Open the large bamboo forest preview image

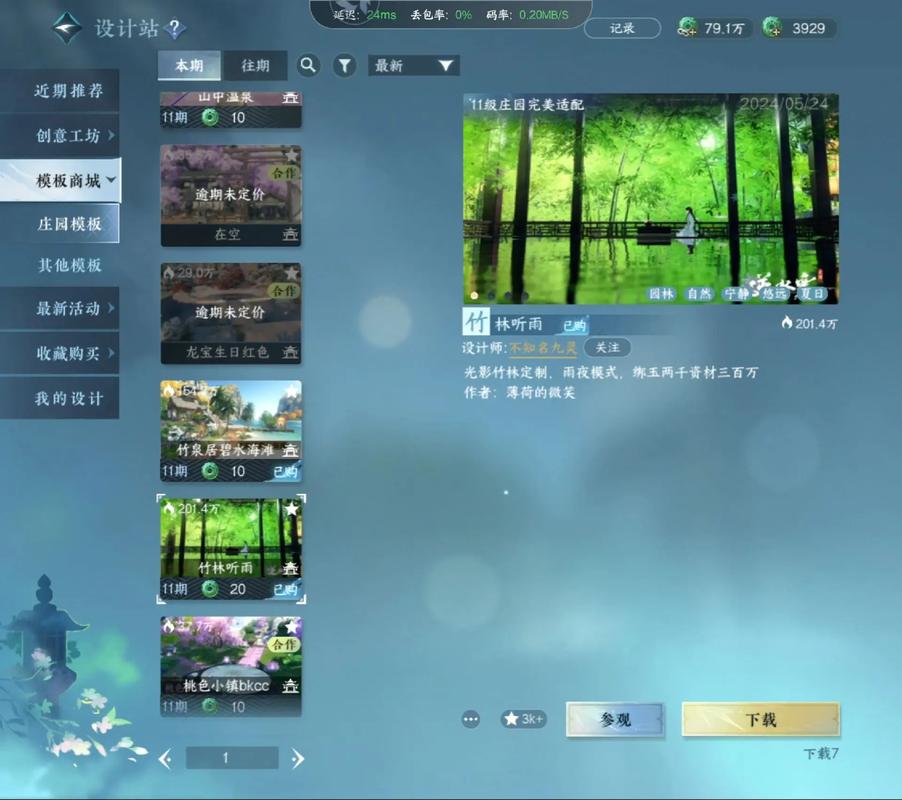click(x=651, y=198)
